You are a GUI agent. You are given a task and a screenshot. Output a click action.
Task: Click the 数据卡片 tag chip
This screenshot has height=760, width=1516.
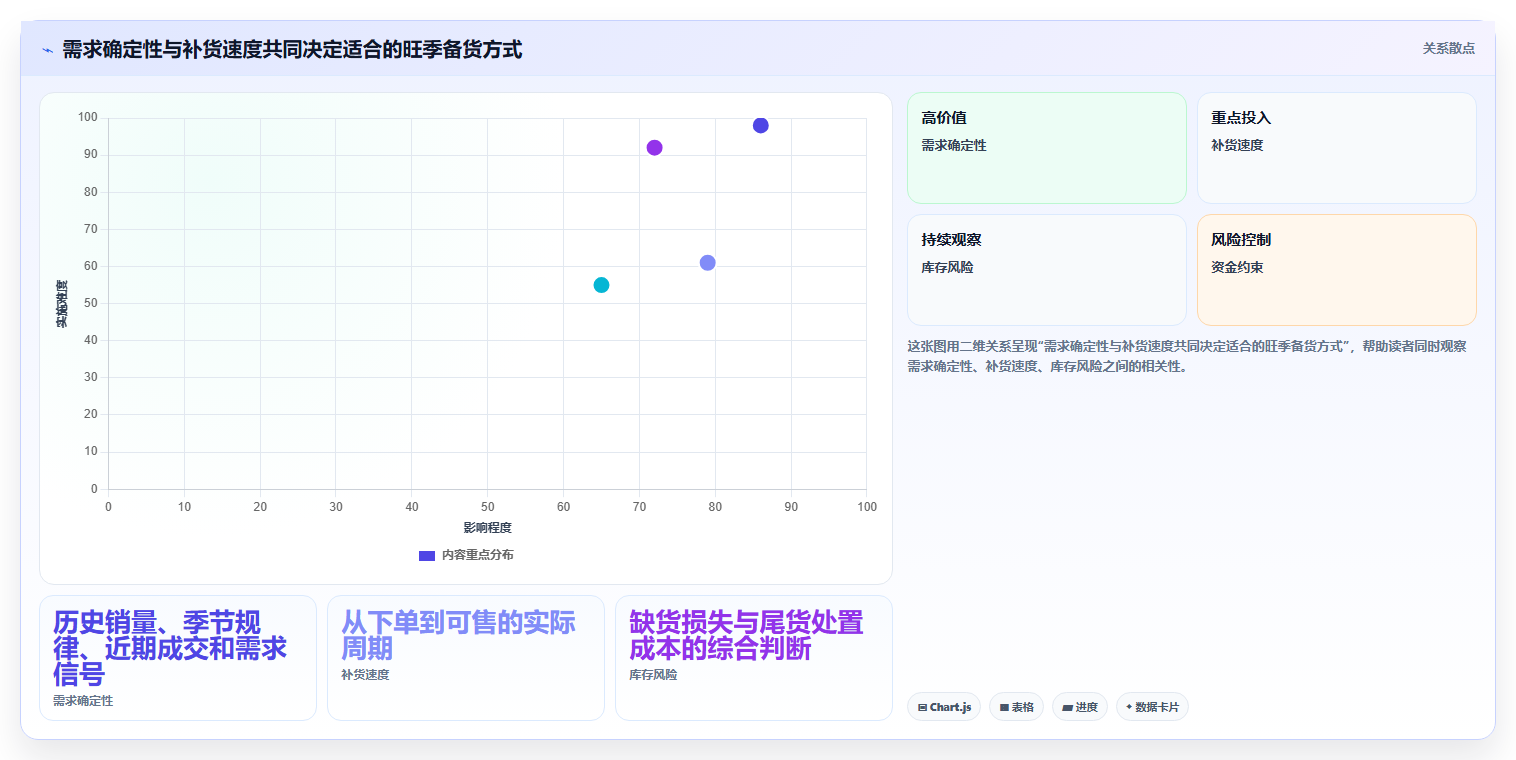click(x=1152, y=707)
